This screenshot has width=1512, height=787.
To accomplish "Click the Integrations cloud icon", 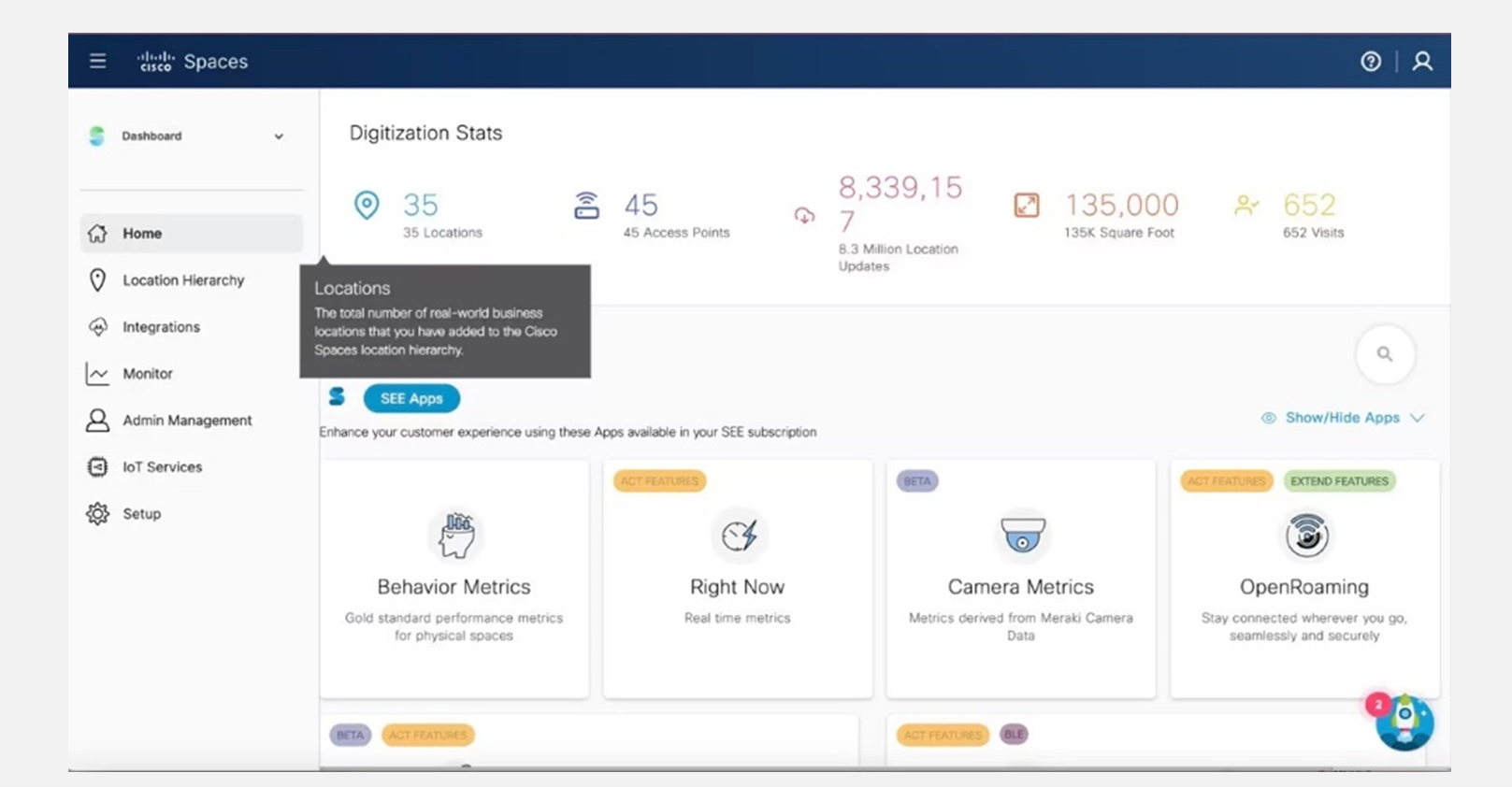I will pos(97,327).
